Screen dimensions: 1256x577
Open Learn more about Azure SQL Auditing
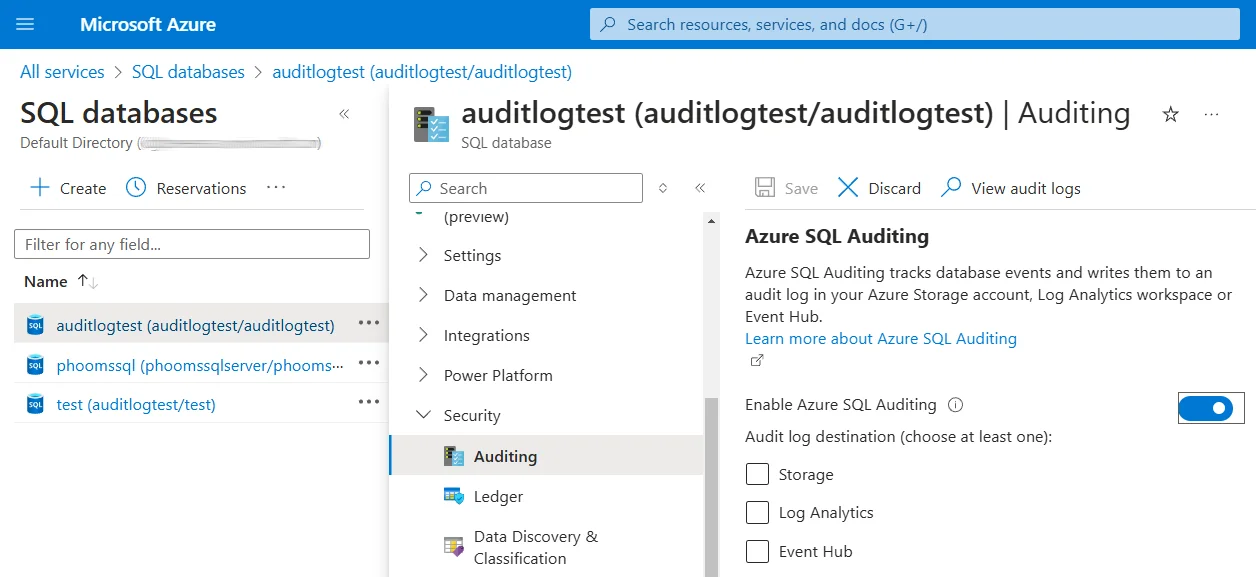[880, 338]
